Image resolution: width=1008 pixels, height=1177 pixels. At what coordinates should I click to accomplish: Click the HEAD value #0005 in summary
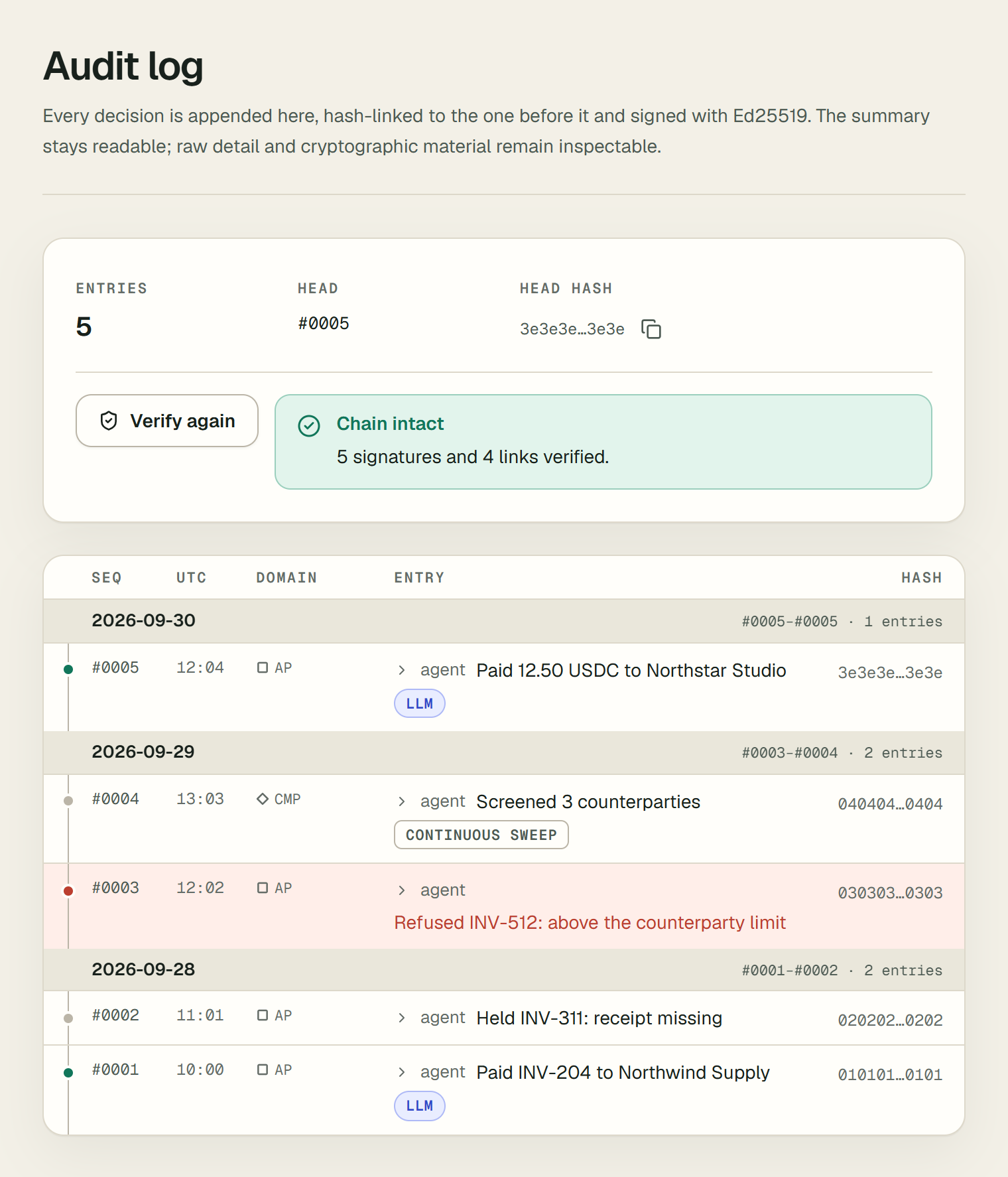(x=324, y=323)
